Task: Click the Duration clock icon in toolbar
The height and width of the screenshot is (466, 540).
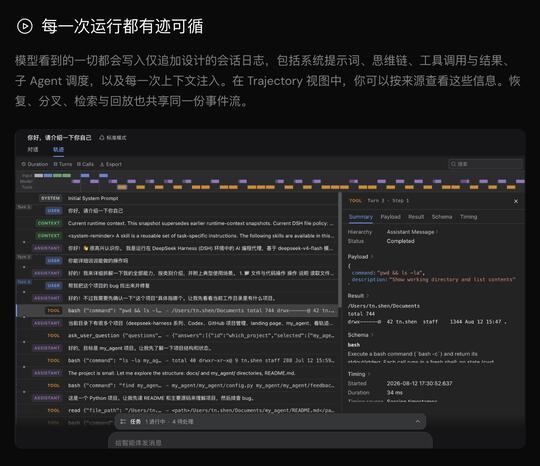Action: [x=23, y=164]
